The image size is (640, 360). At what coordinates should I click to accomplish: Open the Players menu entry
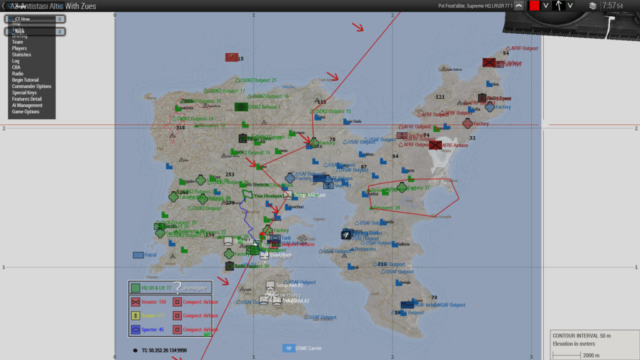click(x=19, y=48)
